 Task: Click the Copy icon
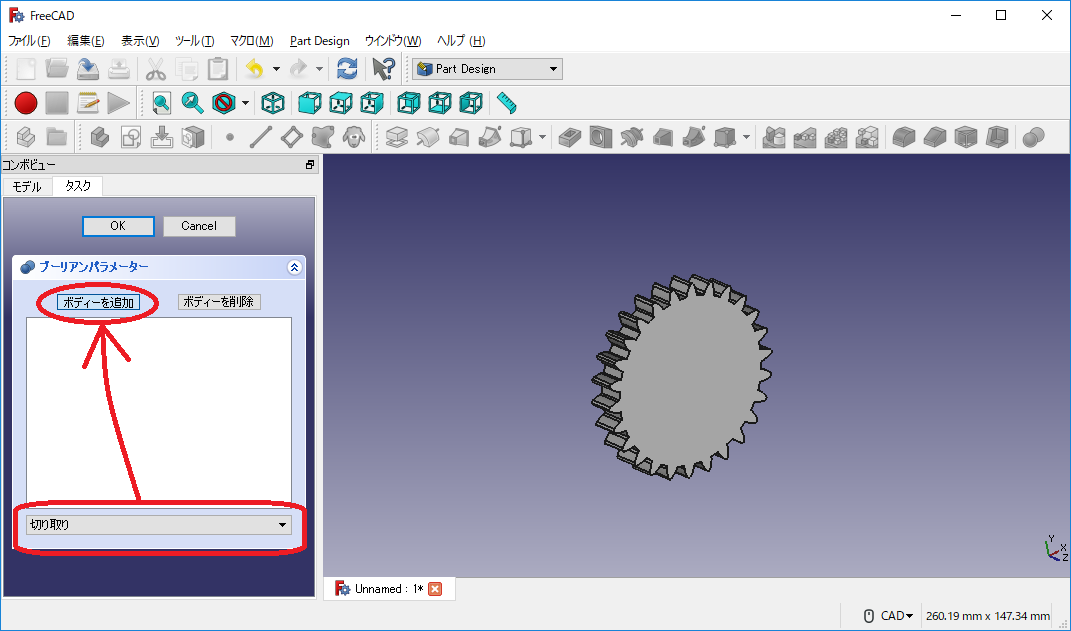tap(186, 69)
